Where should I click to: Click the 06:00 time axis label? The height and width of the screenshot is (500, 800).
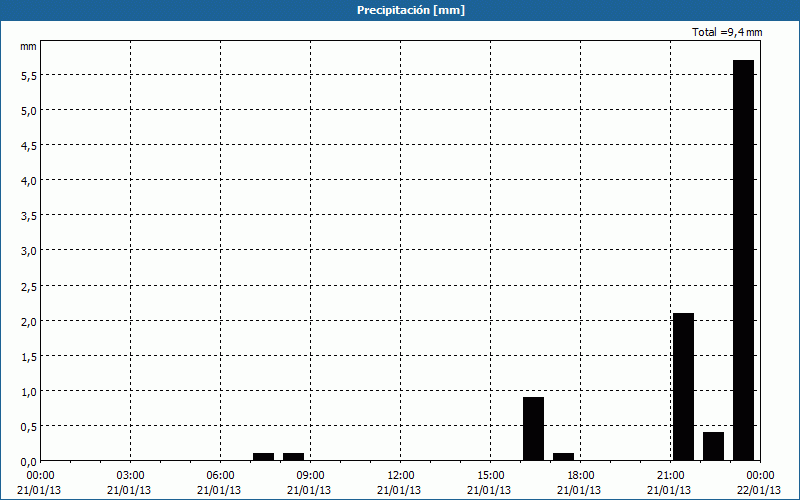220,476
